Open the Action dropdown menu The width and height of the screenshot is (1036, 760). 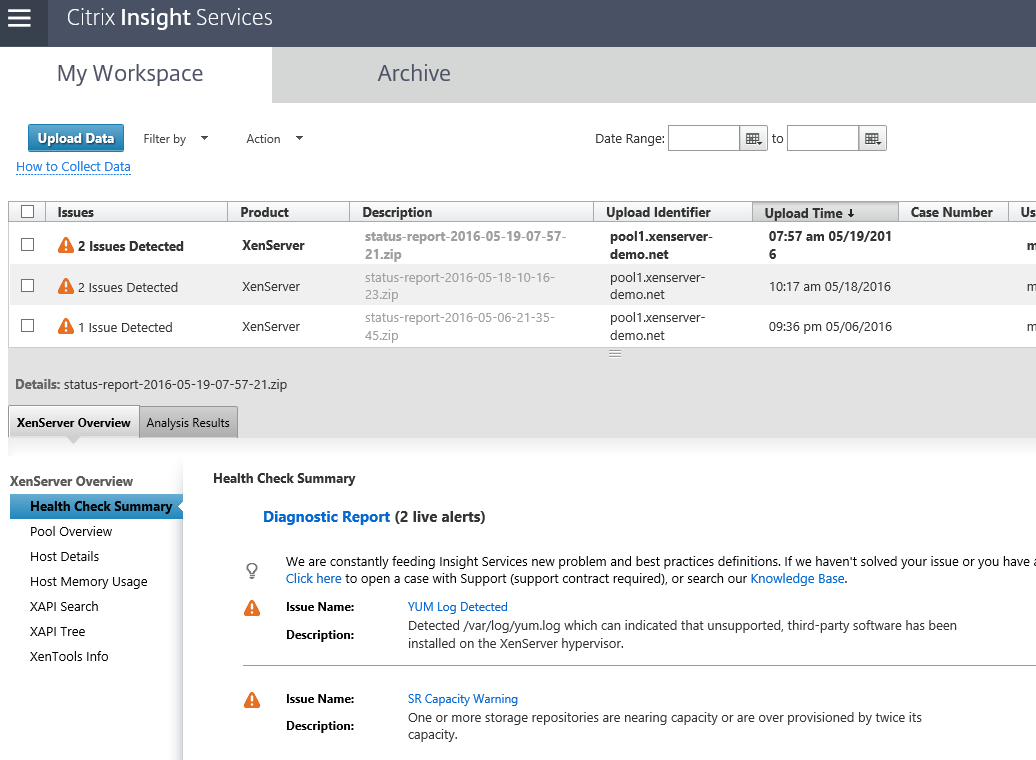pyautogui.click(x=274, y=139)
